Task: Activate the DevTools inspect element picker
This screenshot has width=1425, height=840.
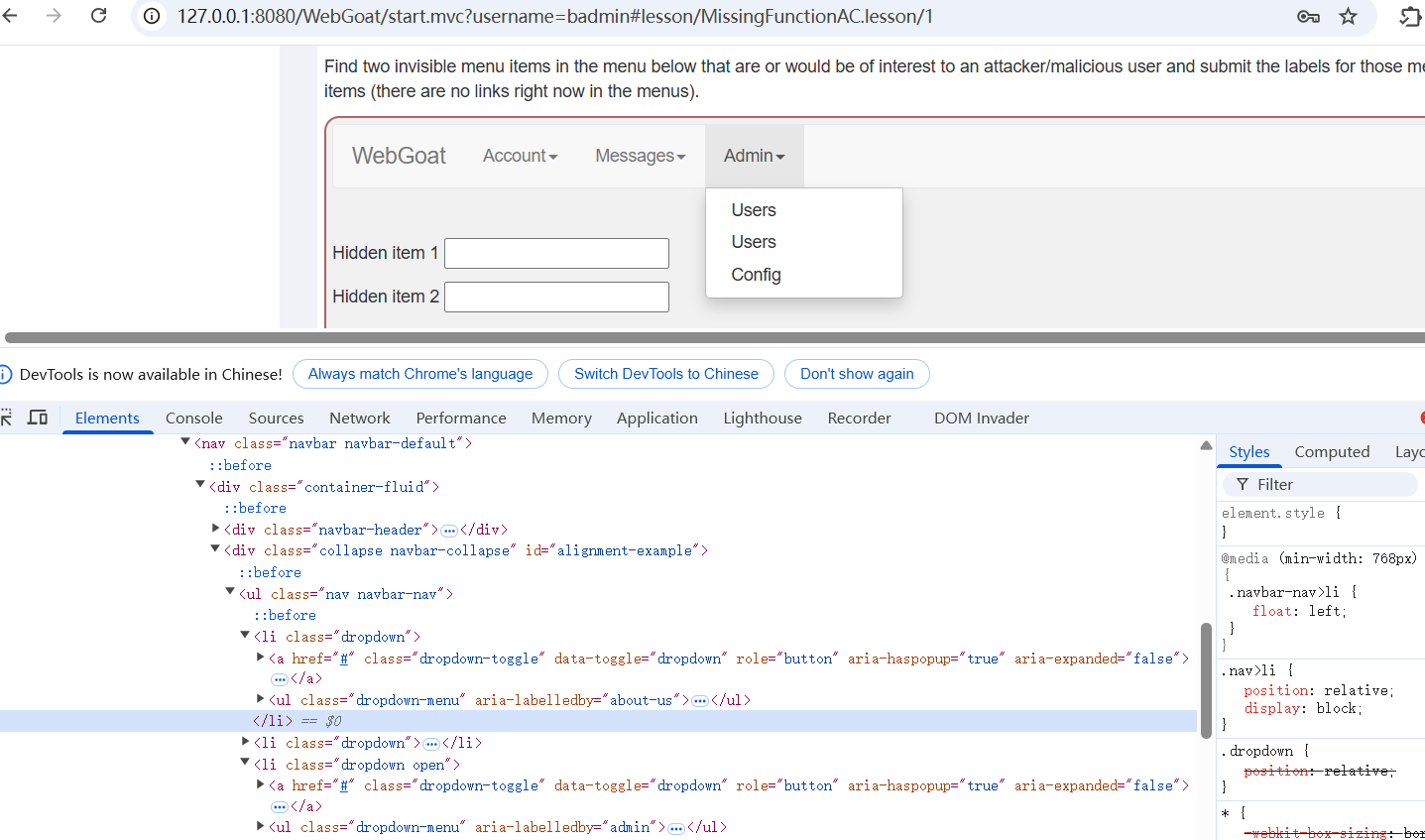Action: [x=6, y=418]
